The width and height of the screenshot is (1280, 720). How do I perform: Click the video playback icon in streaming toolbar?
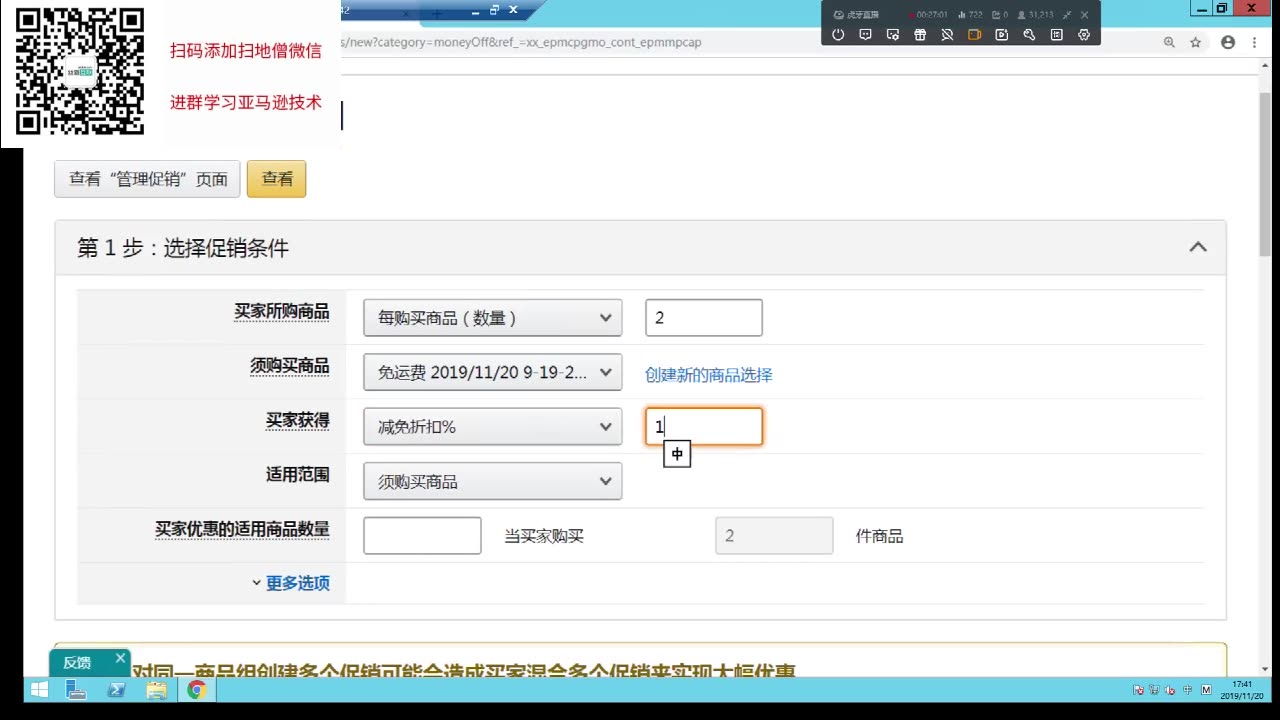tap(1001, 34)
